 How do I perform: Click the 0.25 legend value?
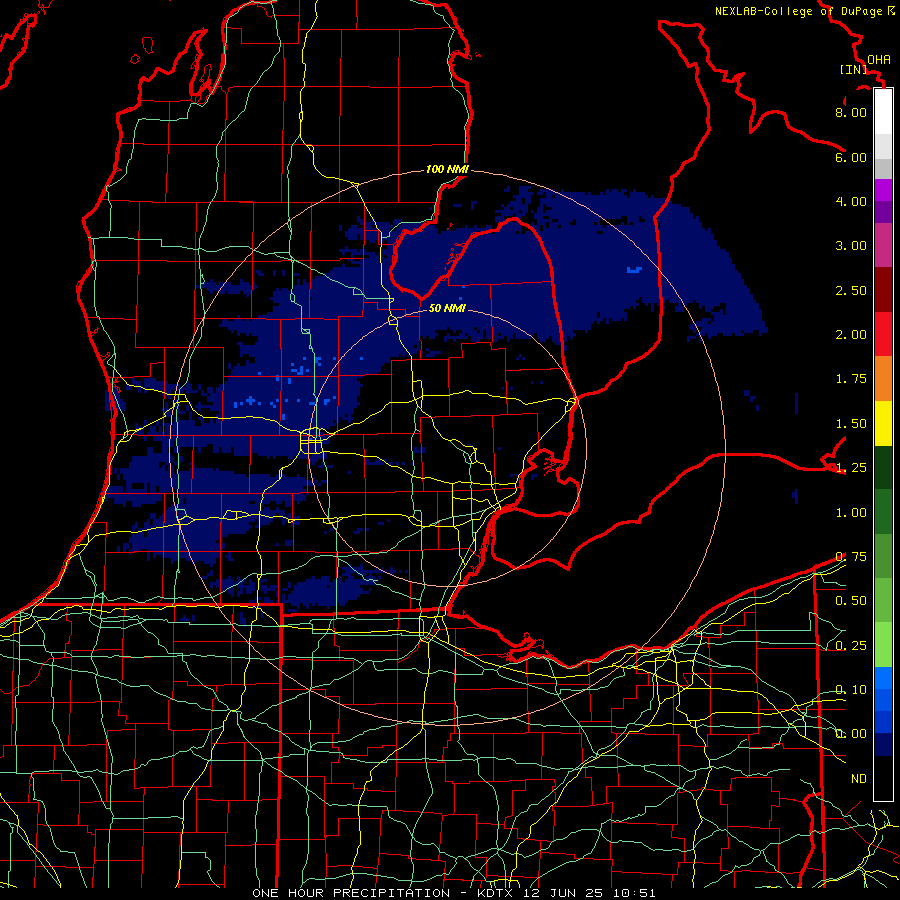[851, 646]
